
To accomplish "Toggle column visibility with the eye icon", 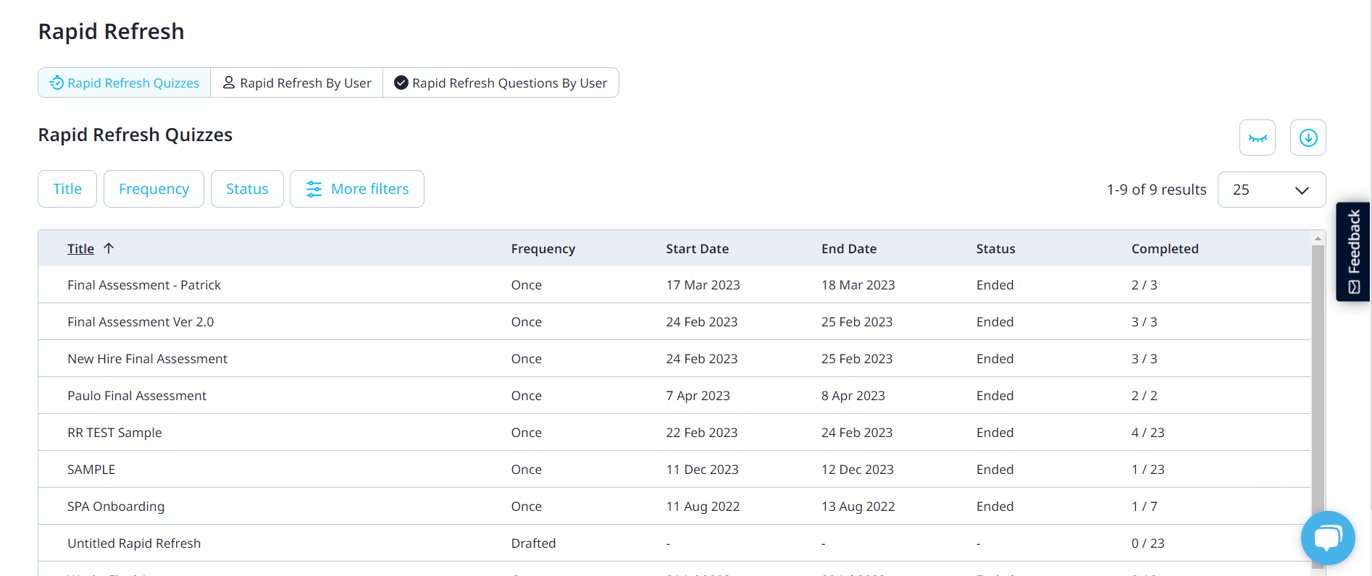I will 1257,137.
